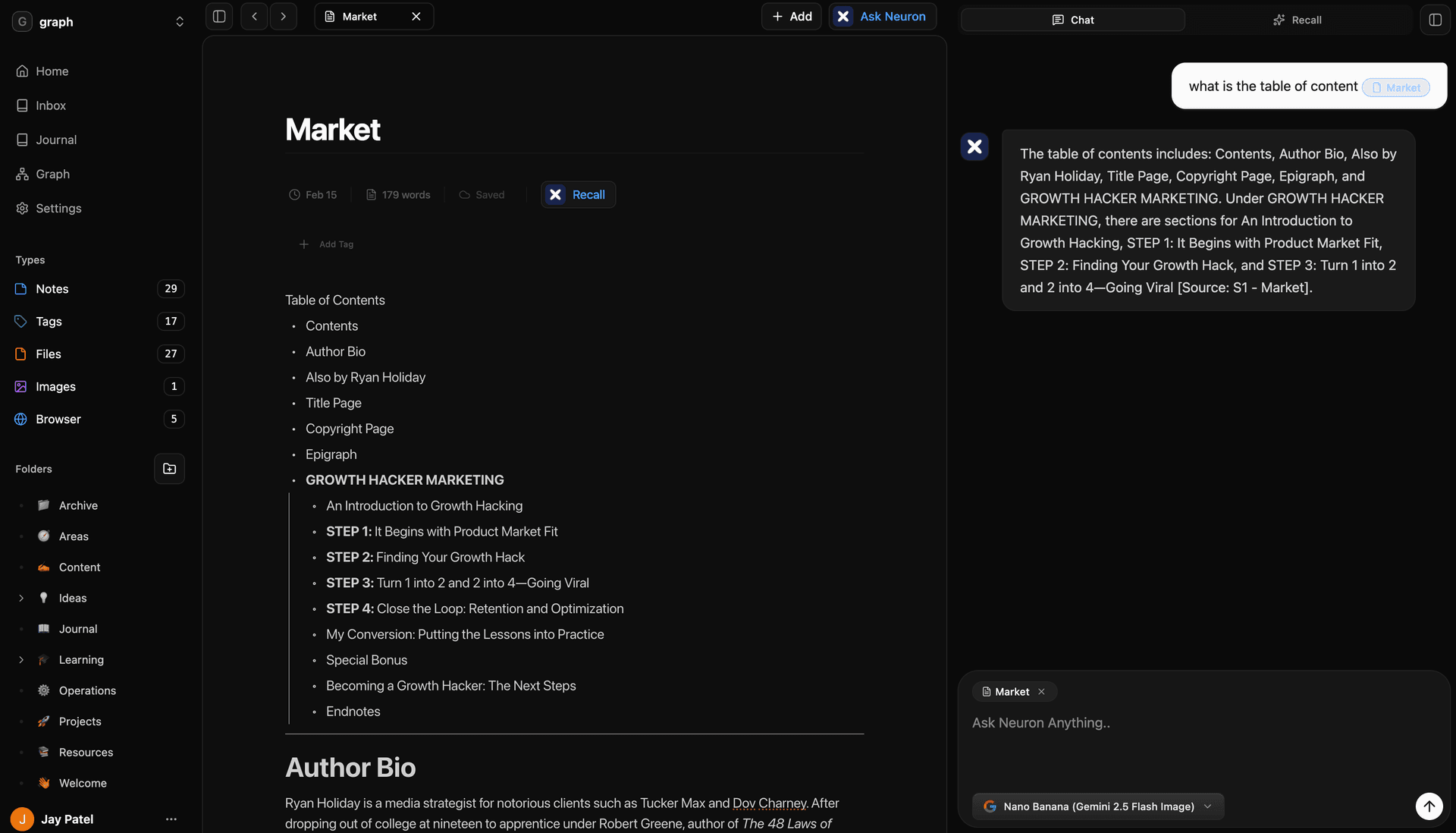Switch to the Chat tab
The width and height of the screenshot is (1456, 833).
[1072, 20]
